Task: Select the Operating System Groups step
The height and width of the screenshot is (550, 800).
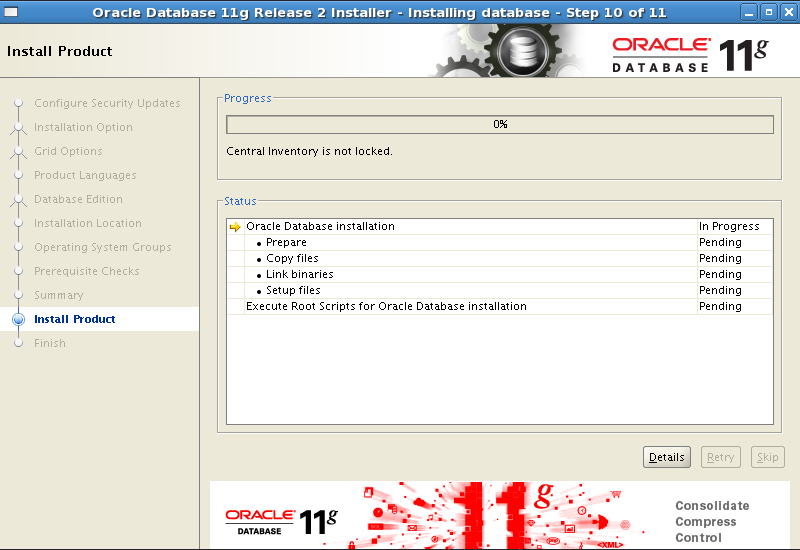Action: [x=103, y=247]
